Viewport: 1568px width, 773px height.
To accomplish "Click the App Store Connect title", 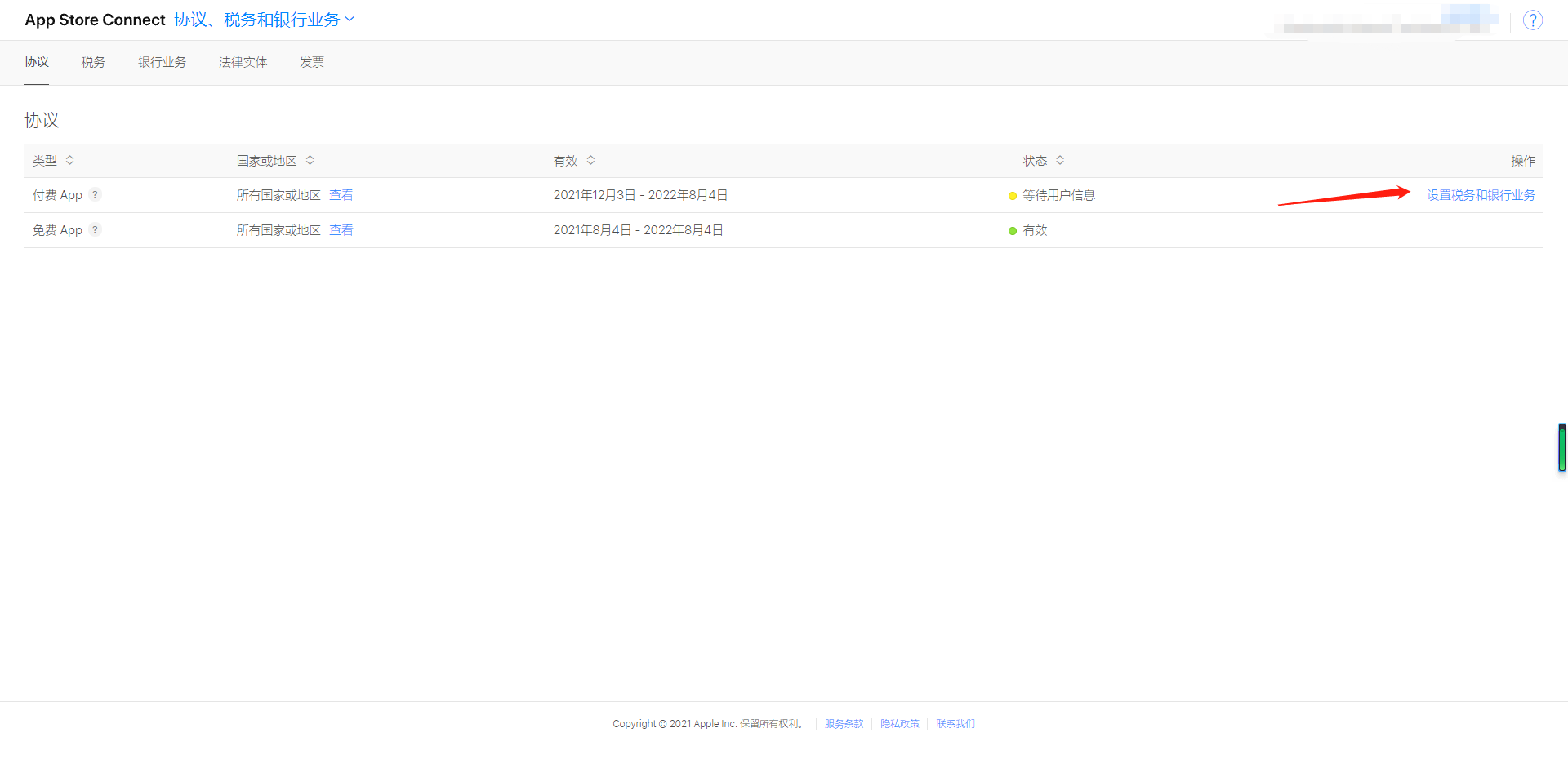I will (95, 20).
